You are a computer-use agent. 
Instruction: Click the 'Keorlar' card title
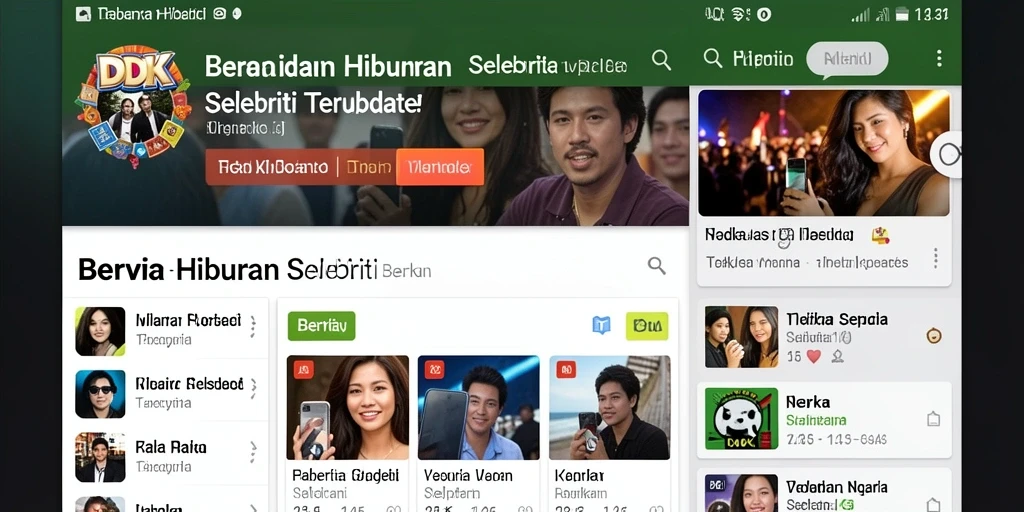coord(579,475)
